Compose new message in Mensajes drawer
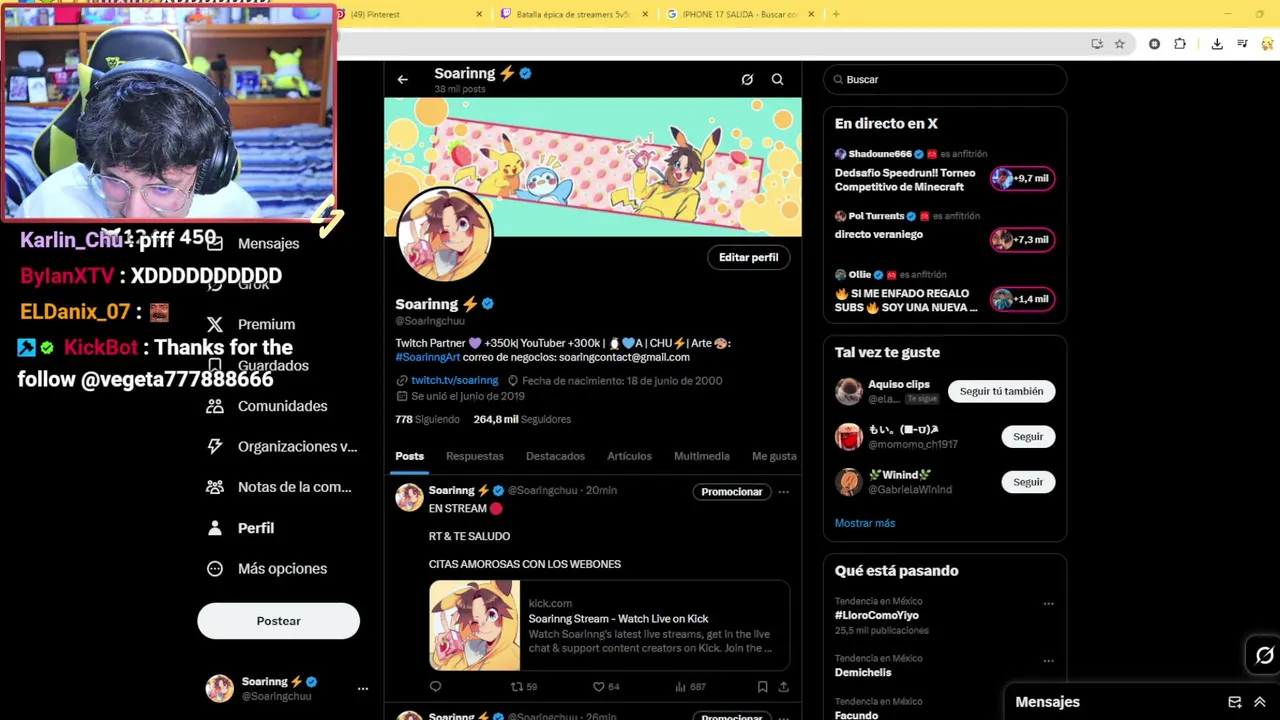This screenshot has width=1280, height=720. (1235, 702)
